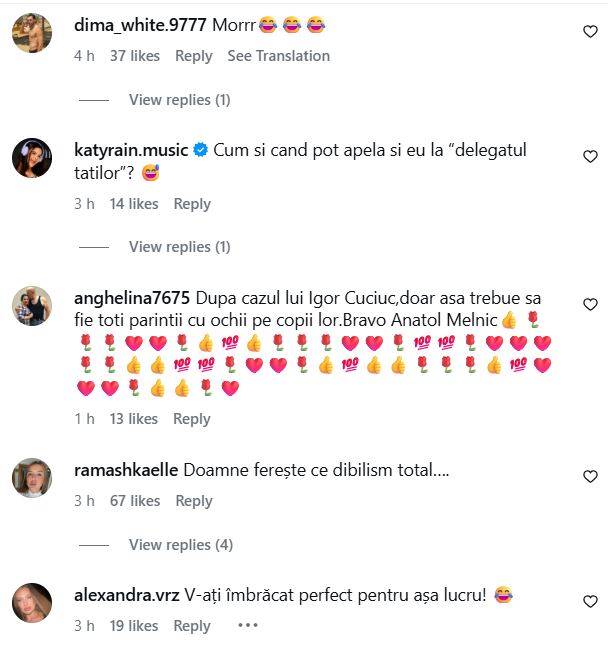Viewport: 608px width, 652px height.
Task: Tap the heart next to alexandra.vrz's comment
Action: [x=590, y=602]
